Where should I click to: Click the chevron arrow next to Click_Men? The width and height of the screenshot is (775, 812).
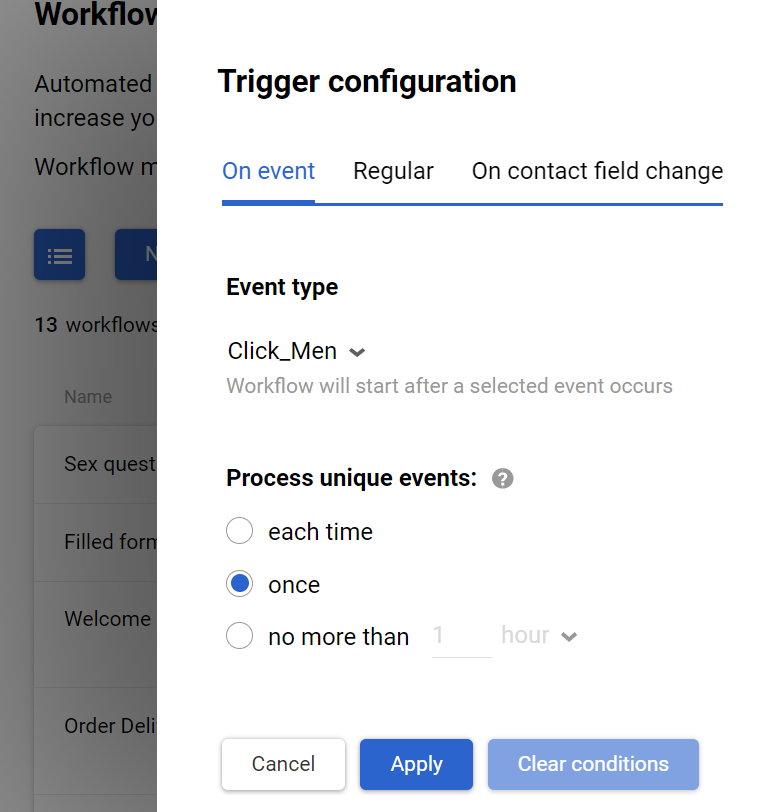coord(358,352)
